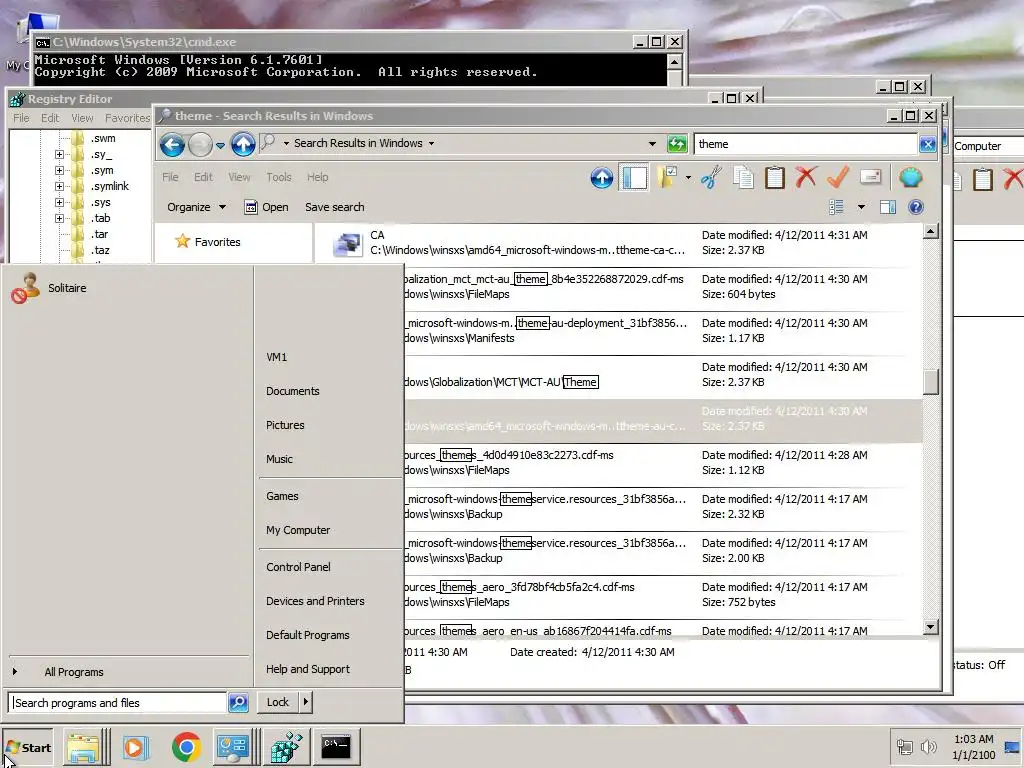Image resolution: width=1024 pixels, height=768 pixels.
Task: Open recent pages dropdown next to Forward
Action: pyautogui.click(x=221, y=145)
